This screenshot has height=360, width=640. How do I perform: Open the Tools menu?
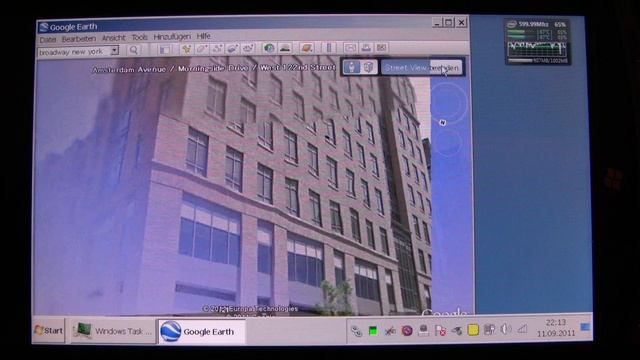(x=139, y=37)
